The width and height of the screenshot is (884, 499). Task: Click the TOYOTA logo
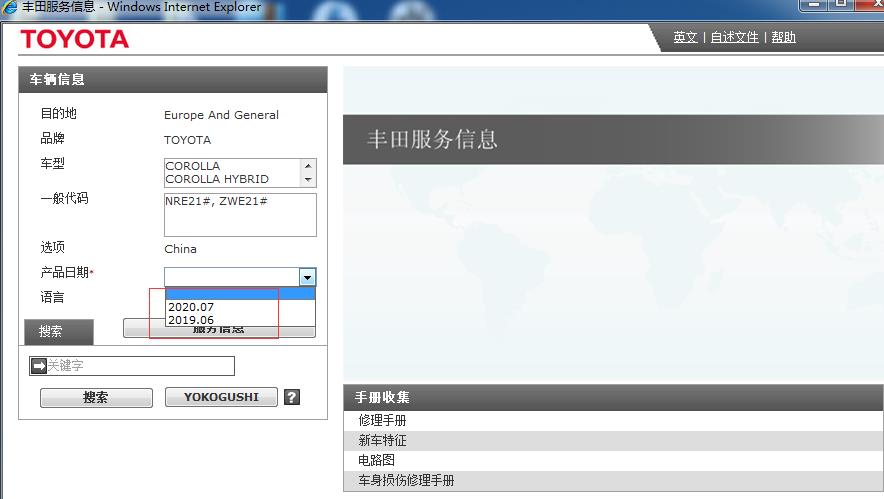tap(75, 39)
